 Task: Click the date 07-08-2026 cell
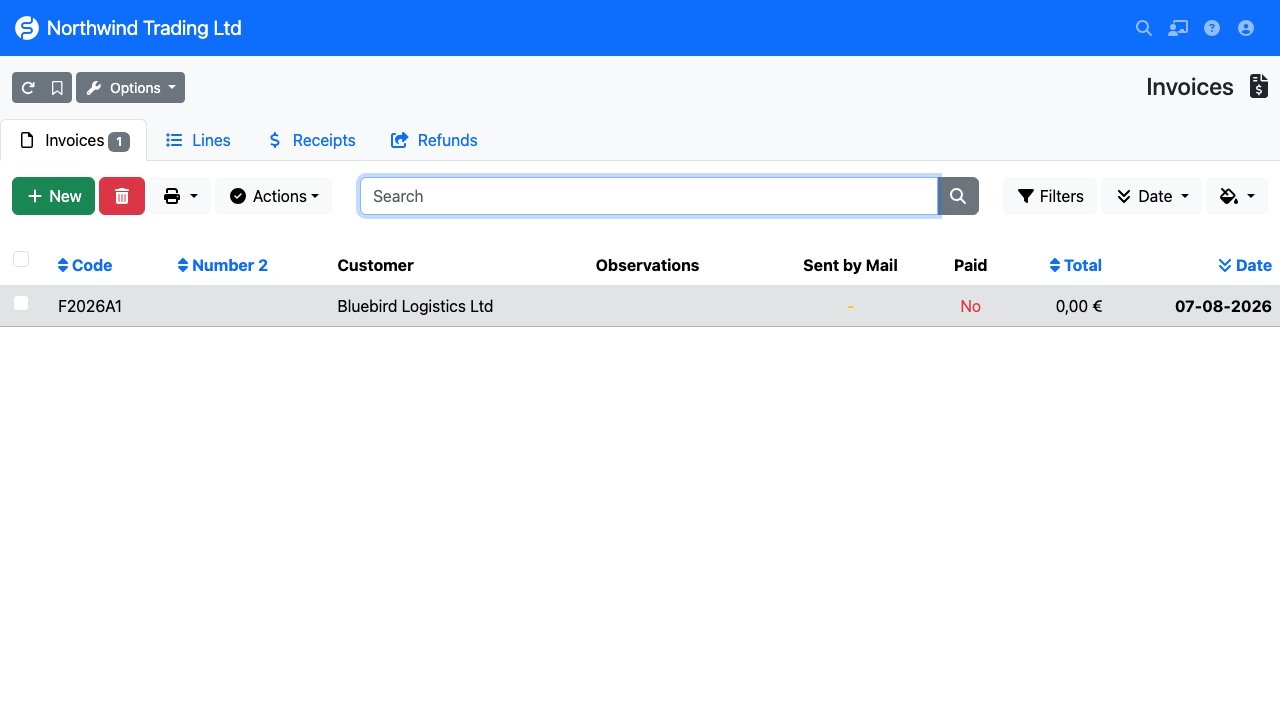[x=1223, y=306]
